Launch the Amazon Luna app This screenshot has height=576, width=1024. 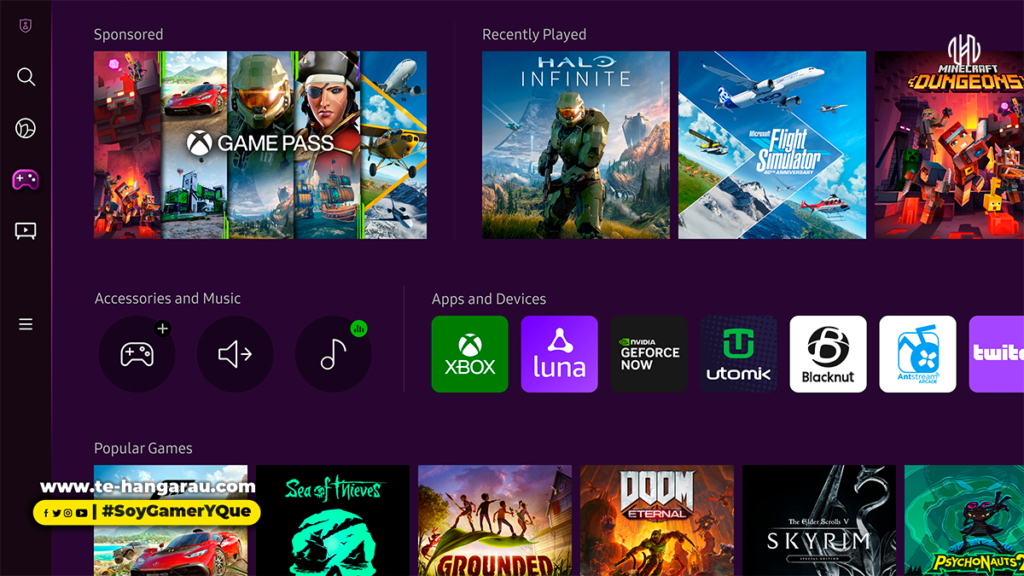coord(559,354)
